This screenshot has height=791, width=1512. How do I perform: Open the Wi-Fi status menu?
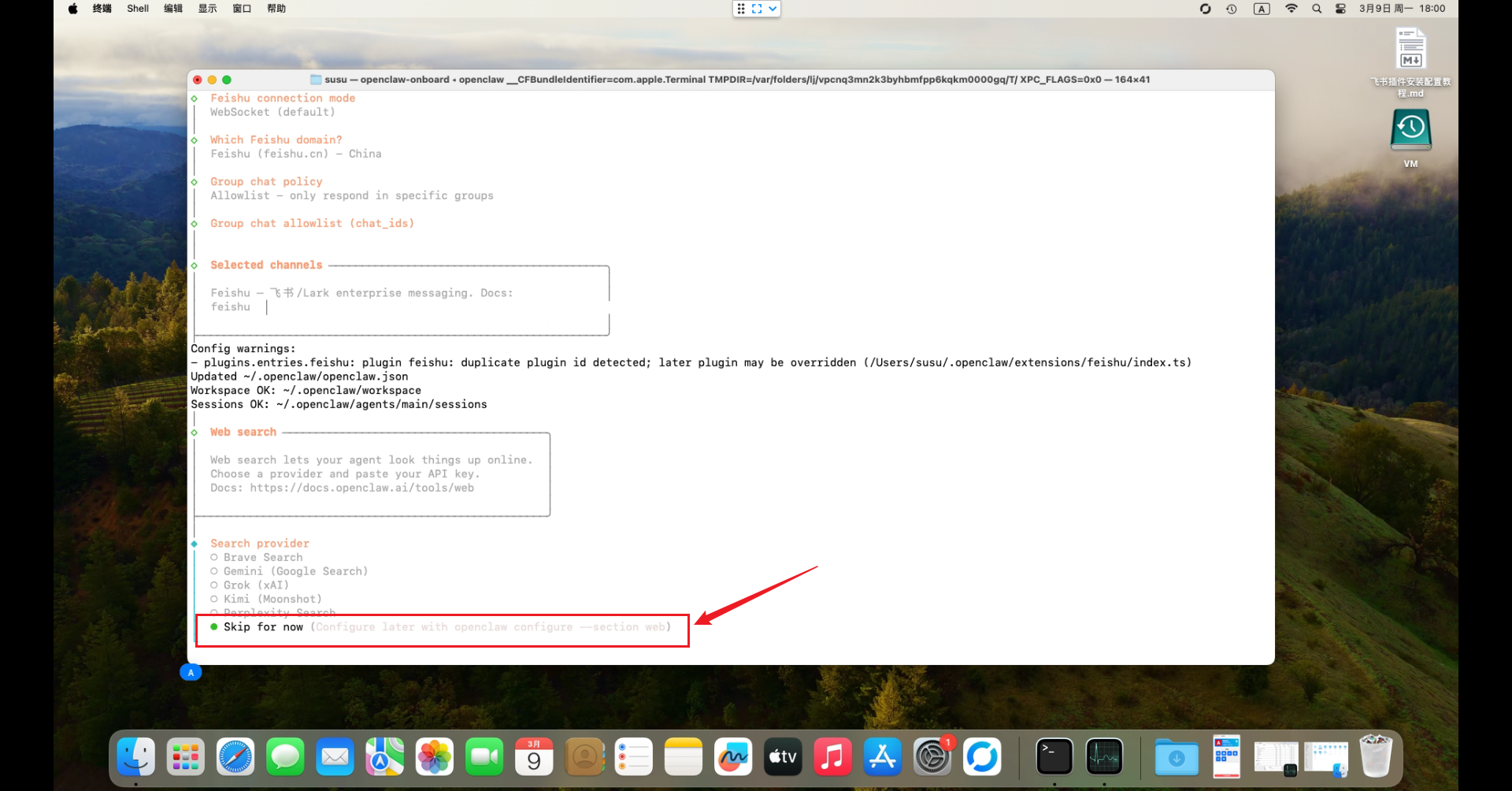1291,9
